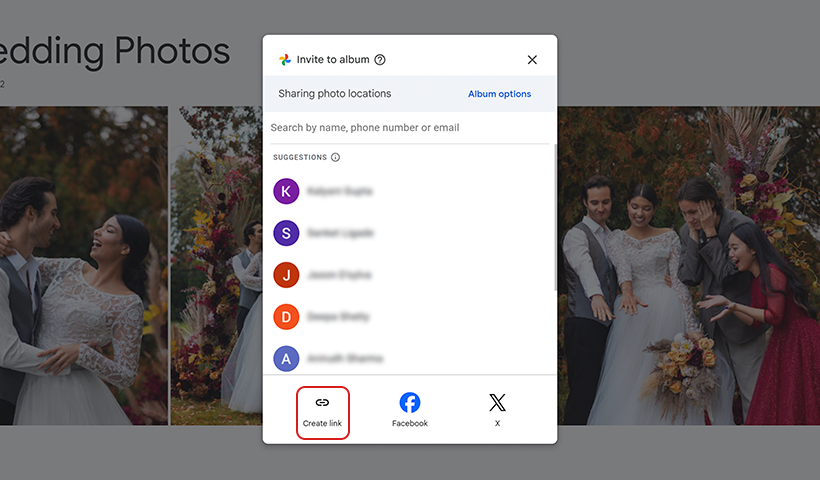Open the floral arch photo behind the dialog

(x=217, y=266)
